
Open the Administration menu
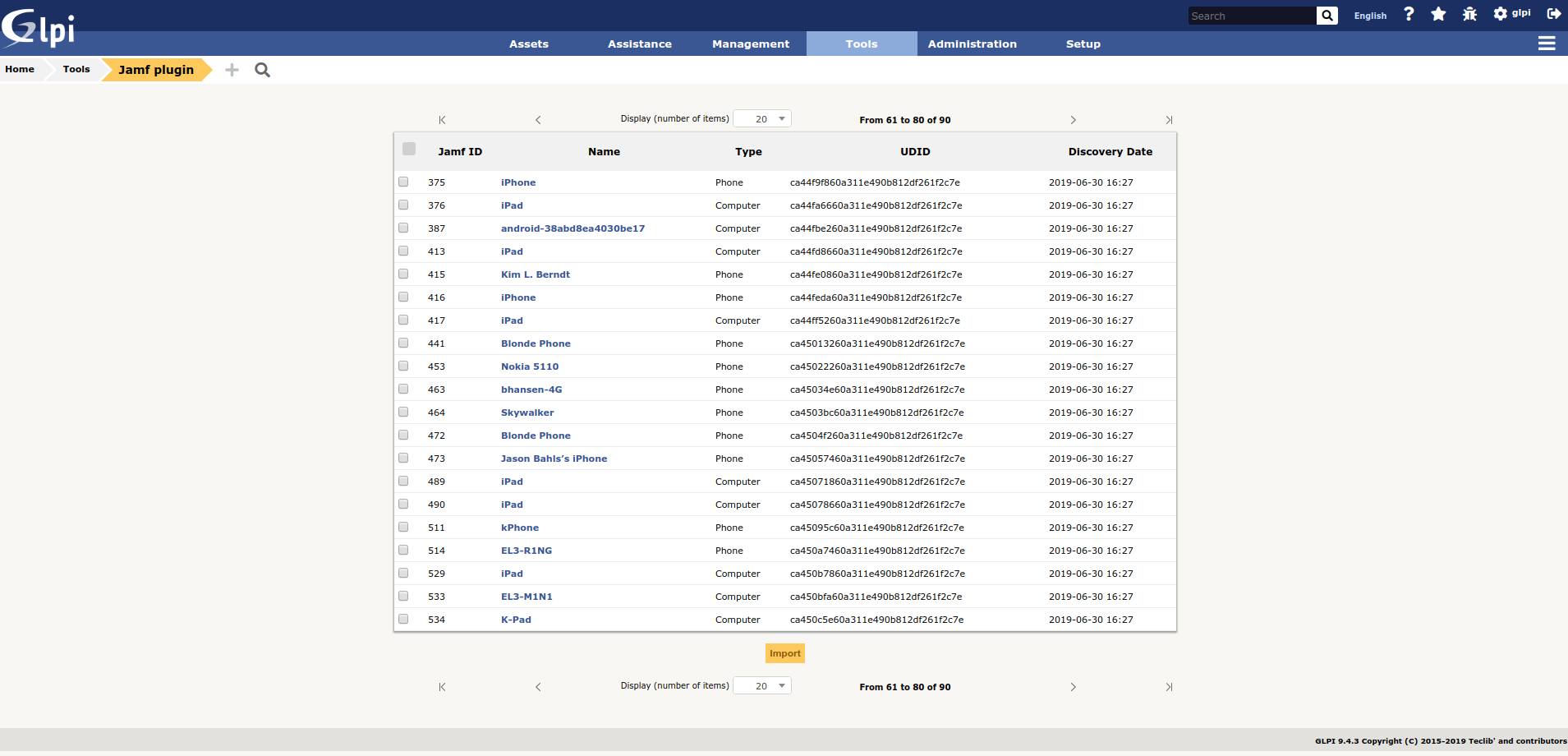coord(973,44)
